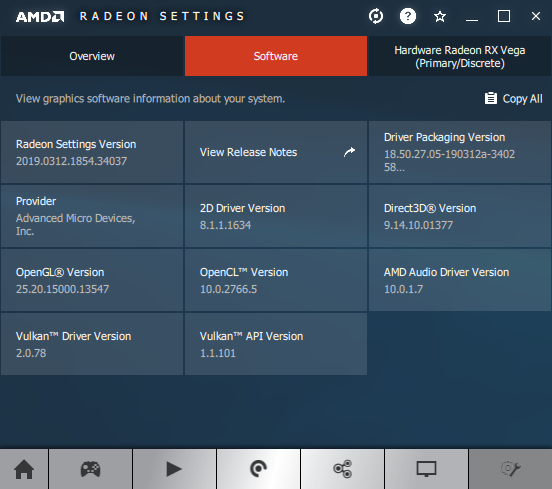Click the Vulkan™ API Version label
The image size is (552, 489).
click(251, 336)
